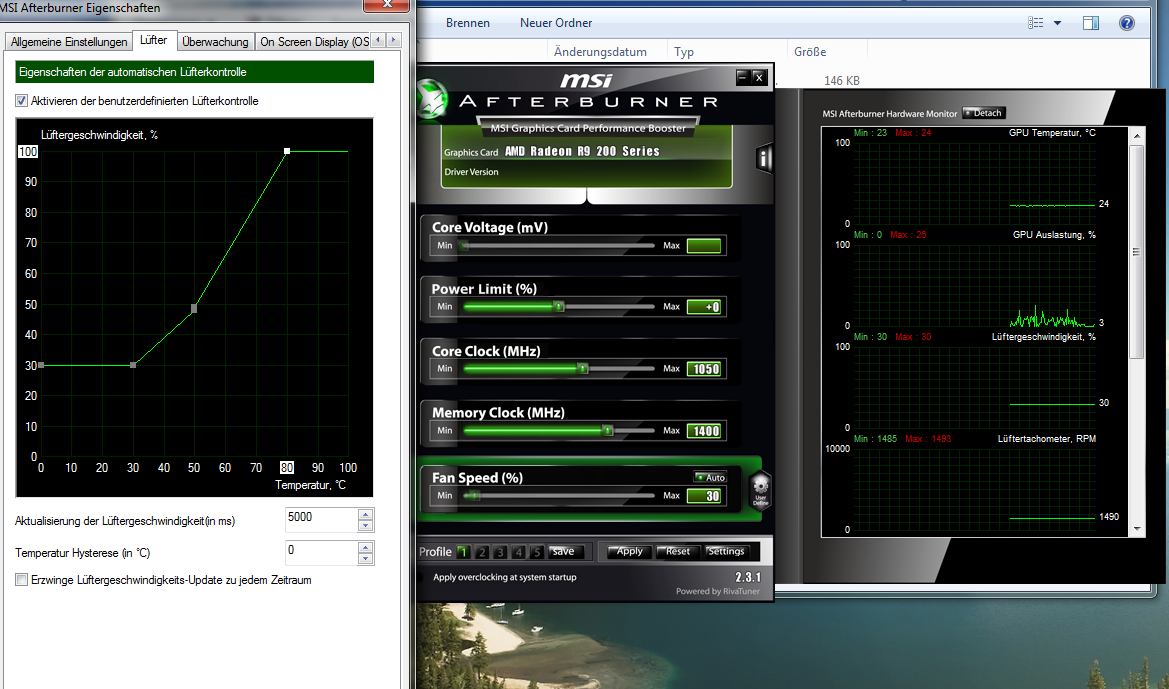Open the Explorer help question mark icon
This screenshot has height=689, width=1169.
click(1127, 23)
